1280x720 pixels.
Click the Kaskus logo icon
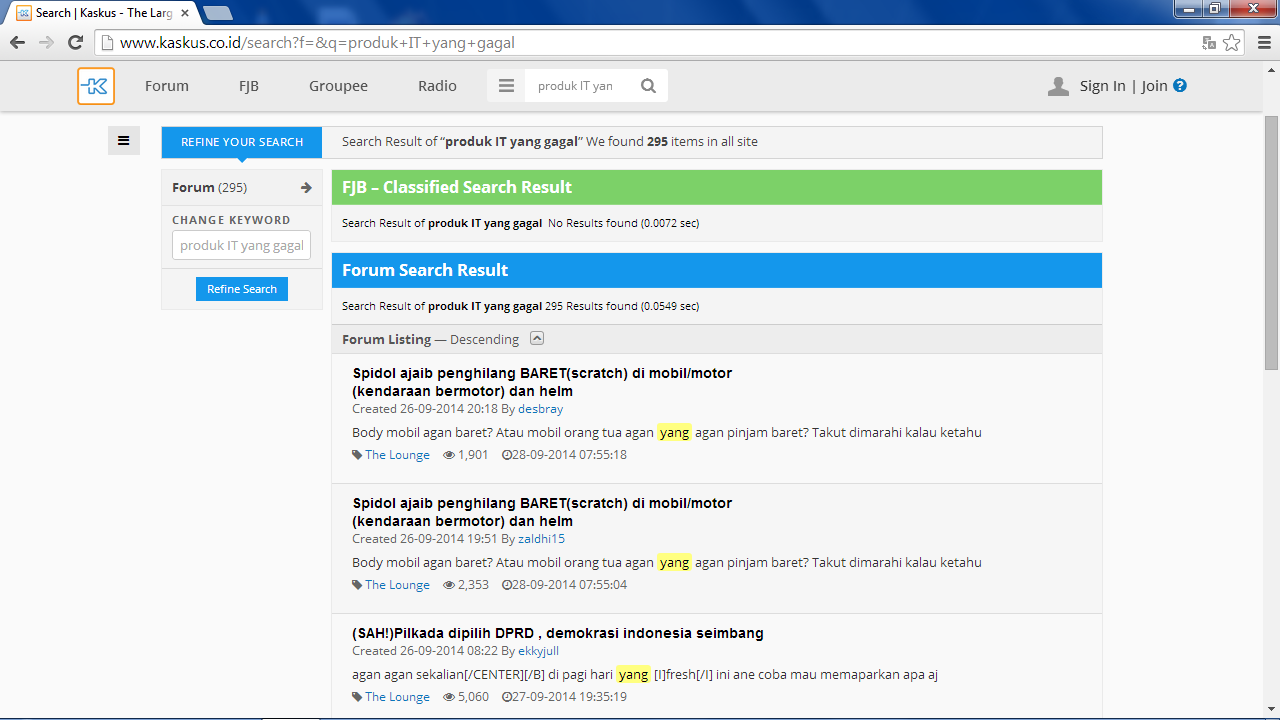pyautogui.click(x=96, y=86)
